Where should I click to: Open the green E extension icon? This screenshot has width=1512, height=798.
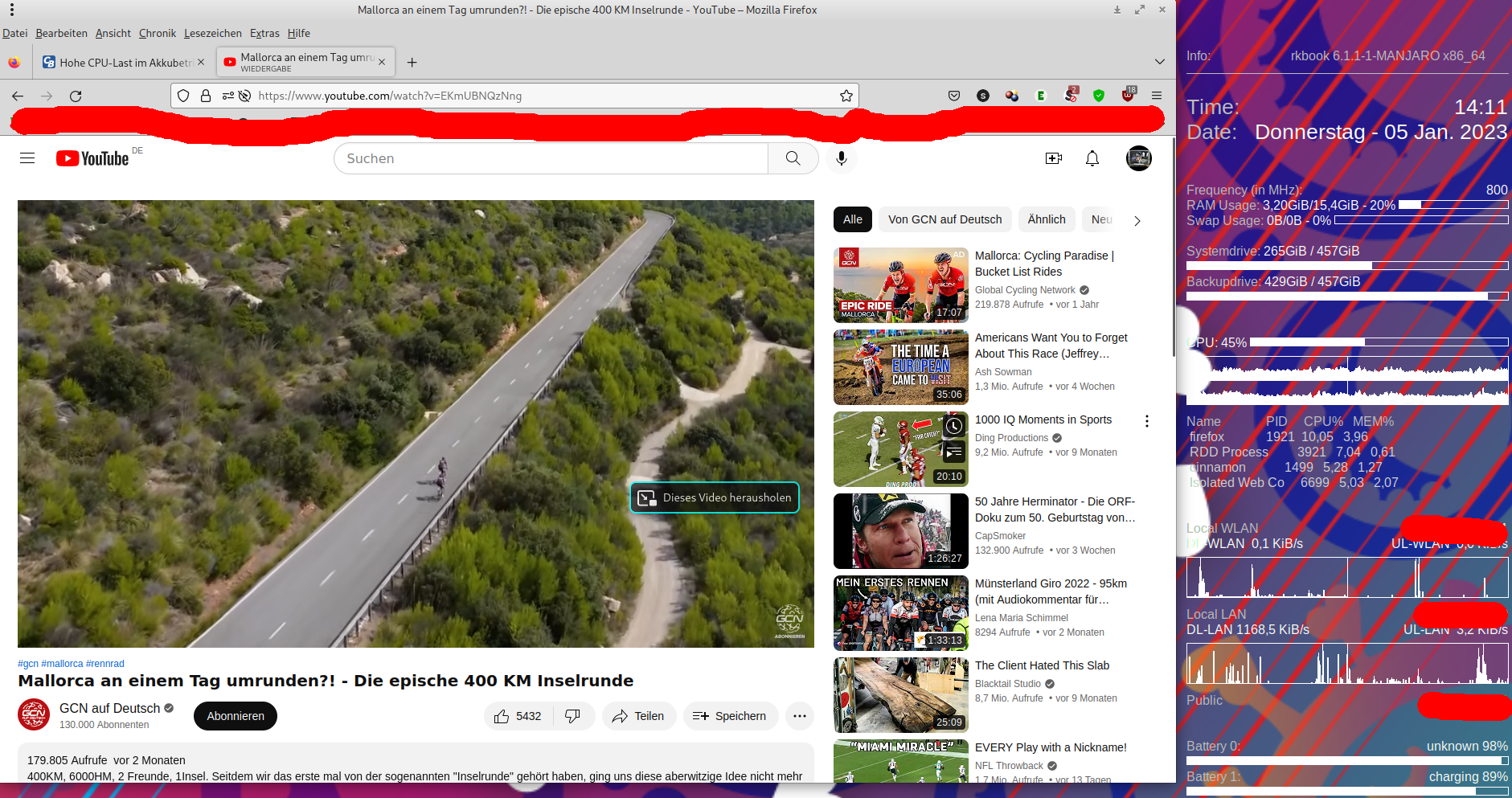point(1041,96)
